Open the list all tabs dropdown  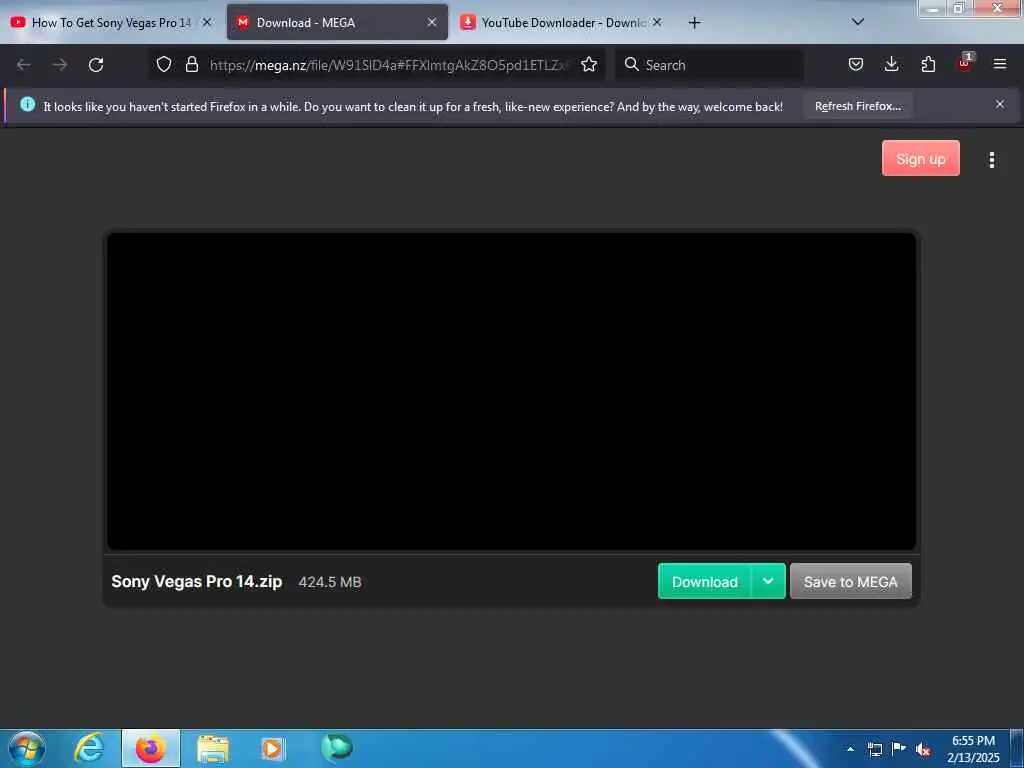point(858,22)
